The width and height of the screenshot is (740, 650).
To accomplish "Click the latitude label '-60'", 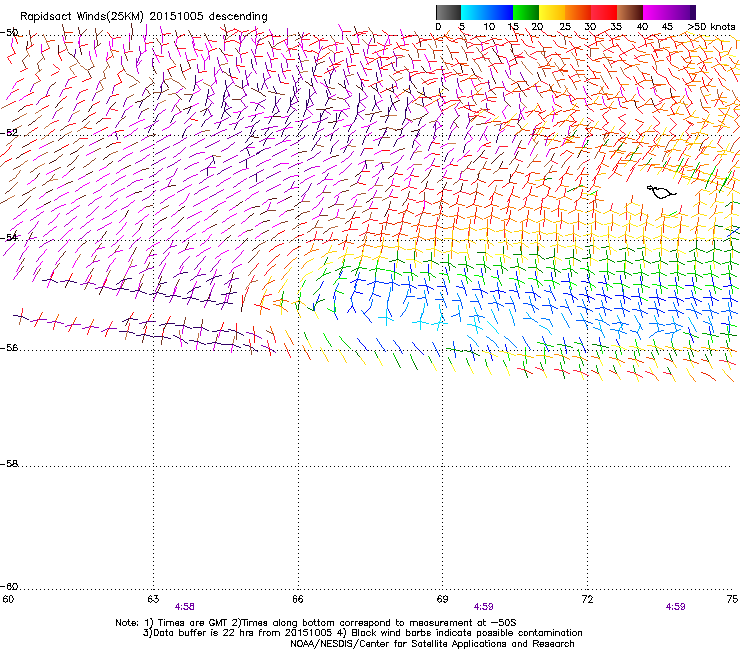I will click(9, 586).
